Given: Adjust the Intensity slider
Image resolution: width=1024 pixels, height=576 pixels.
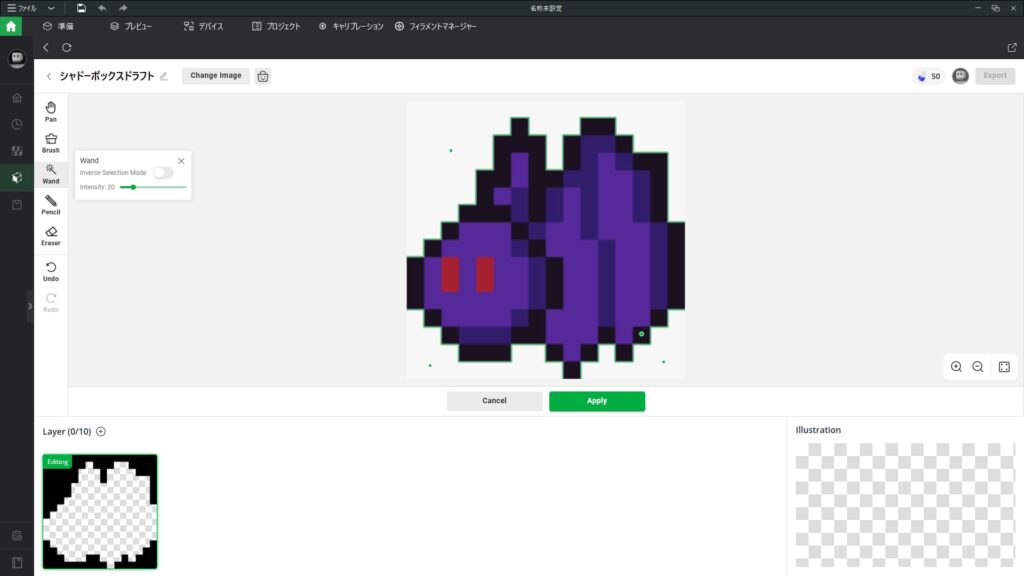Looking at the screenshot, I should click(153, 187).
